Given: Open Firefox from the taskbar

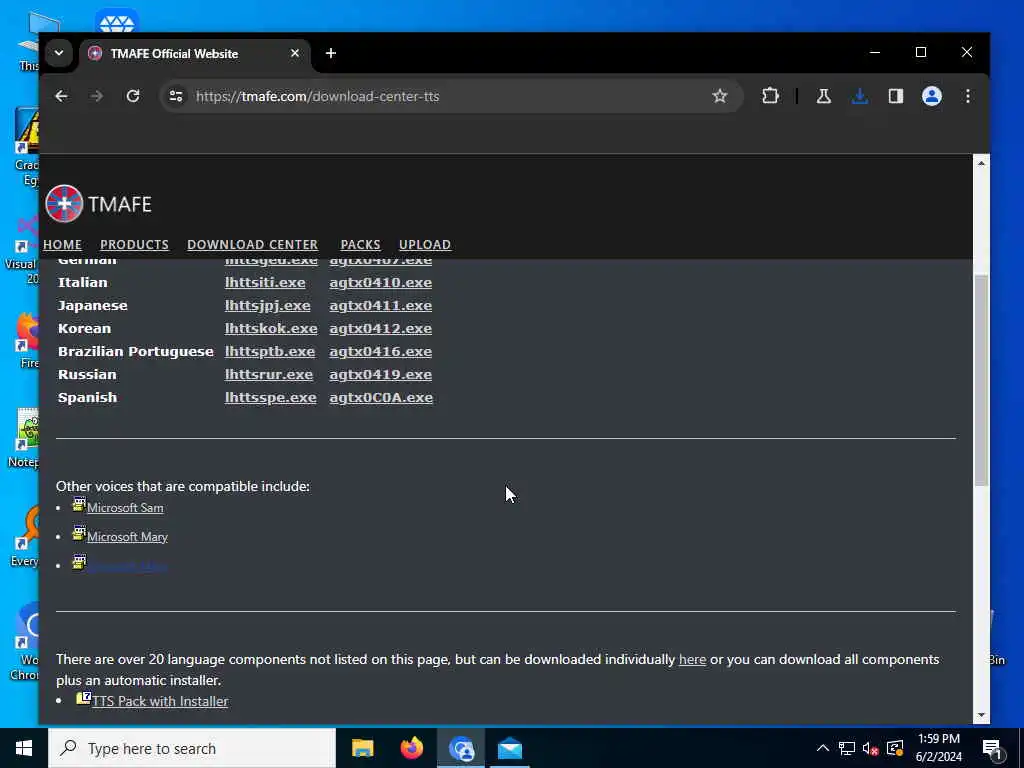Looking at the screenshot, I should (x=411, y=748).
